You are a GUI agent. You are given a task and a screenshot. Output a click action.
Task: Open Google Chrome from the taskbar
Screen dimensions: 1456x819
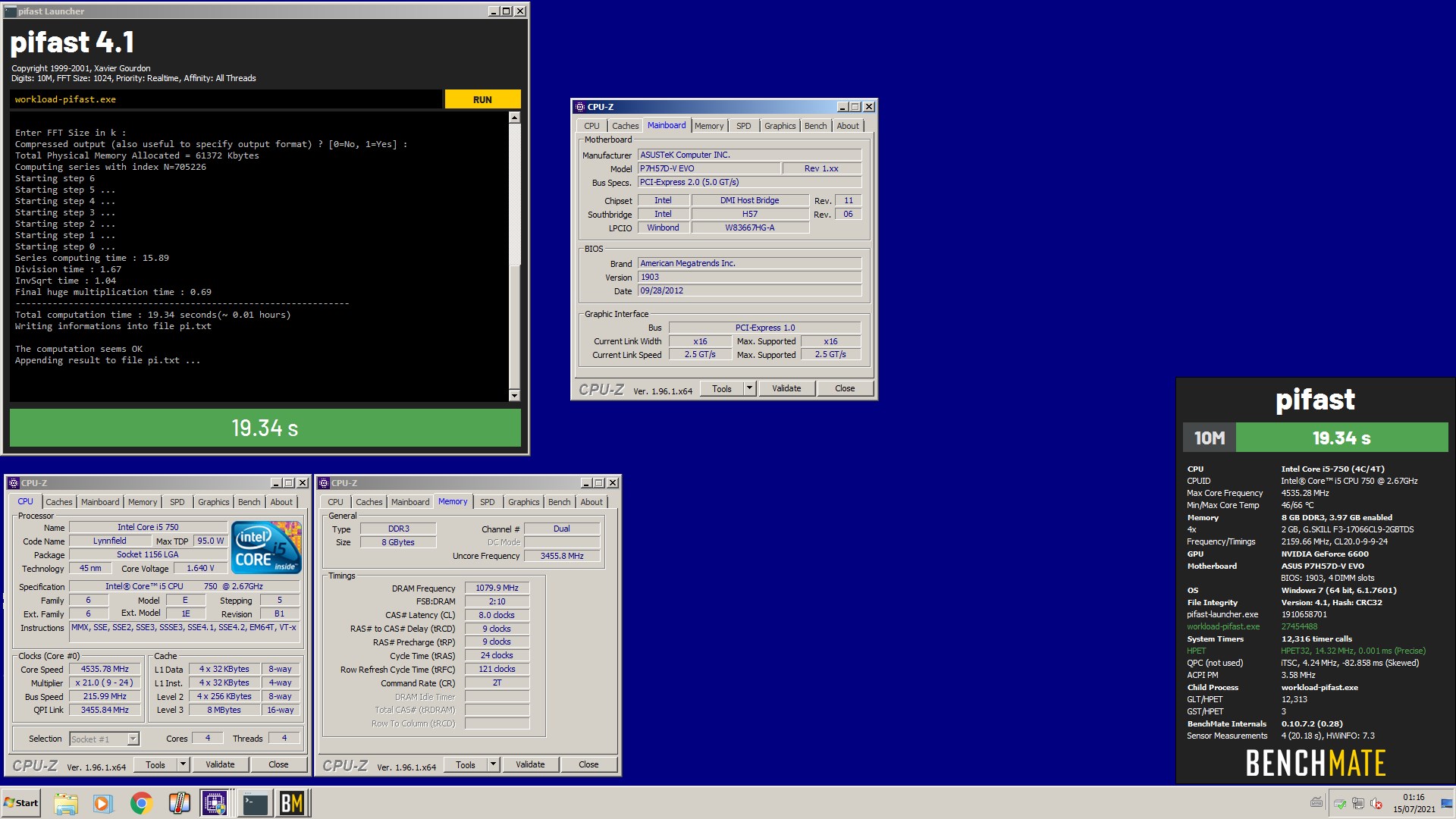pos(141,803)
